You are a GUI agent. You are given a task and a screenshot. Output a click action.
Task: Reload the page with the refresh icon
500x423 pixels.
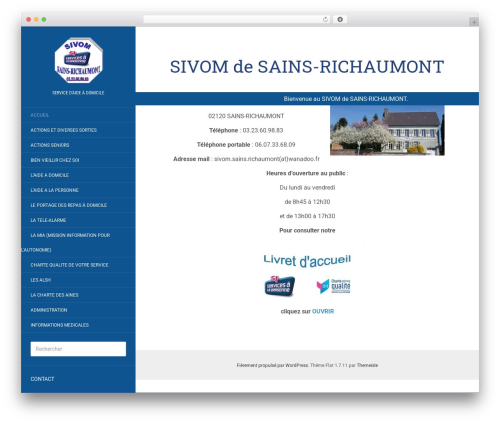325,19
